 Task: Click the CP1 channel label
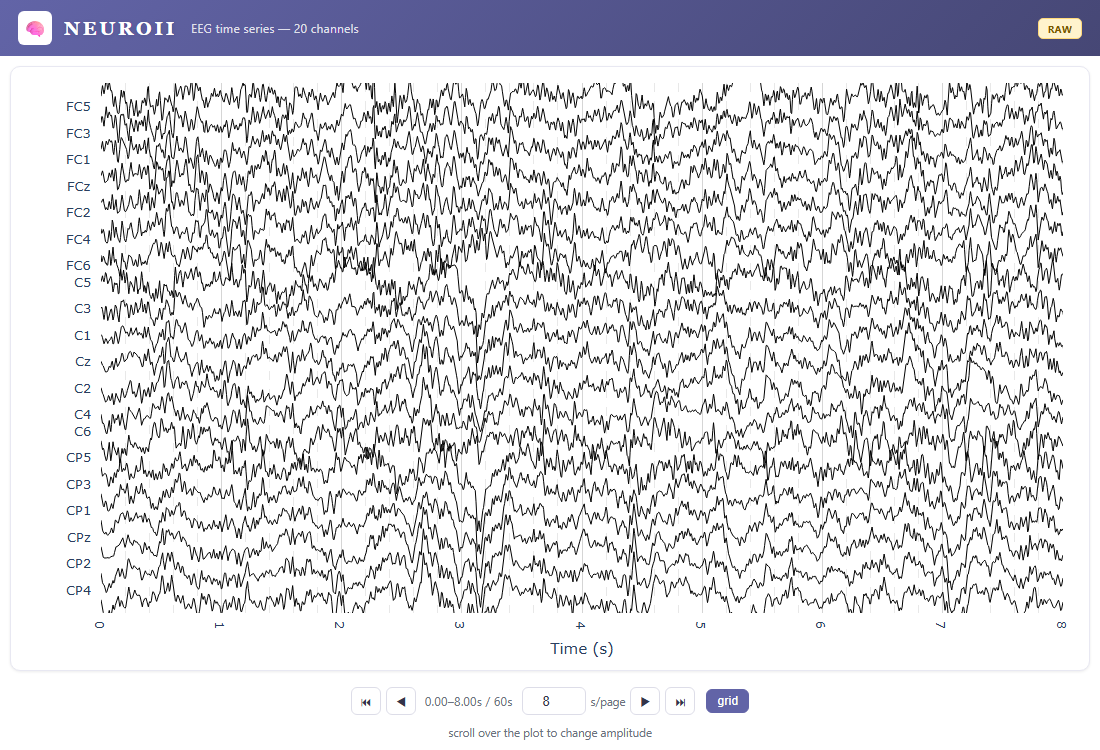[78, 511]
